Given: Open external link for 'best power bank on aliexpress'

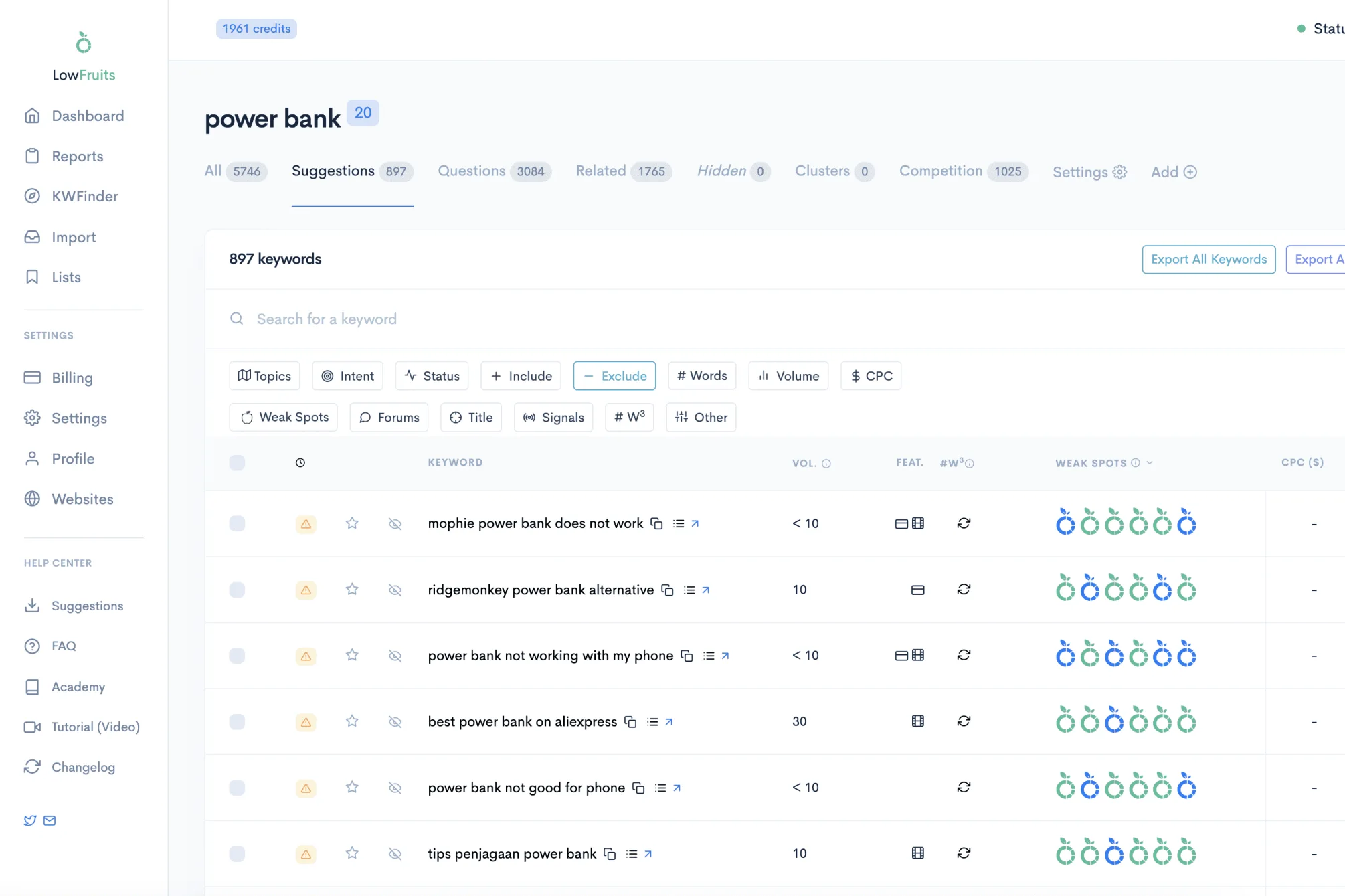Looking at the screenshot, I should (x=669, y=721).
